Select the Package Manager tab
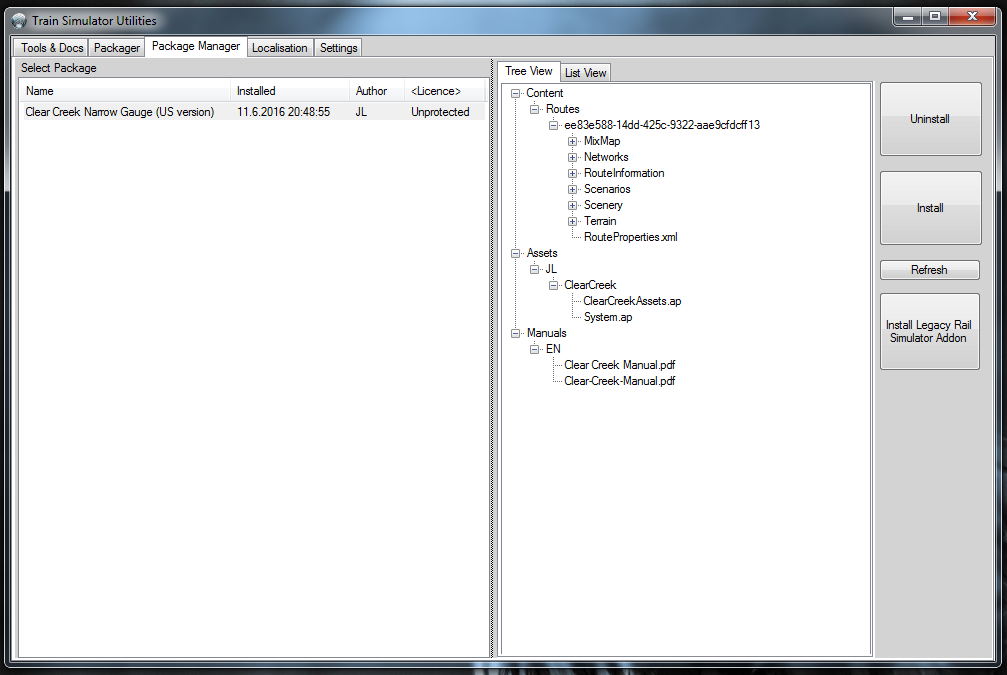Viewport: 1007px width, 675px height. point(196,46)
